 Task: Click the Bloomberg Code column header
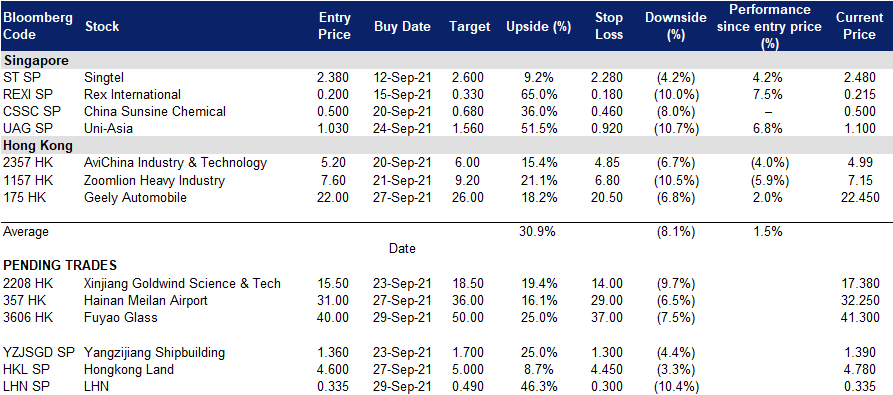(x=38, y=26)
